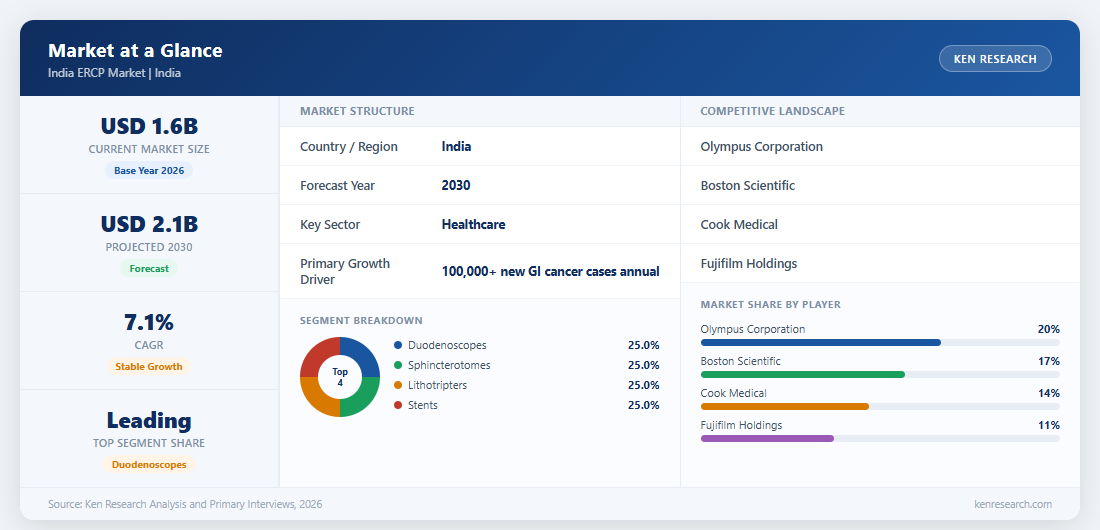Click the 2030 forecast year value
The width and height of the screenshot is (1100, 530).
tap(456, 186)
